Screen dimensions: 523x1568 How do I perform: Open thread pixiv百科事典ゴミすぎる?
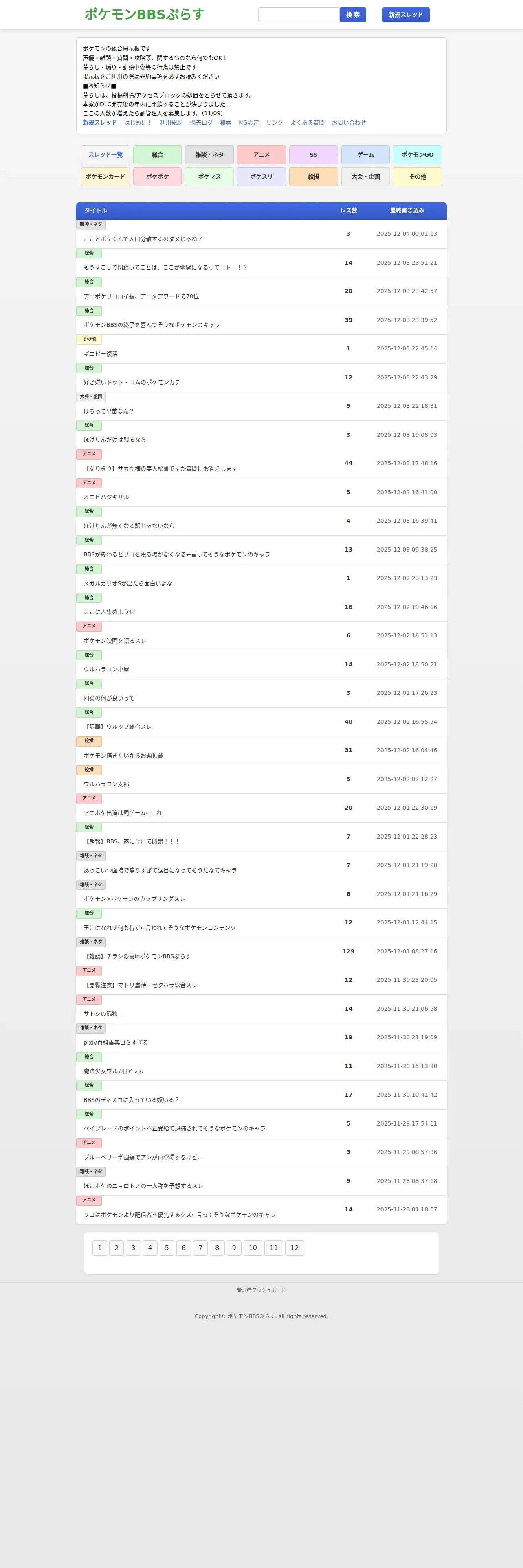[x=116, y=1042]
